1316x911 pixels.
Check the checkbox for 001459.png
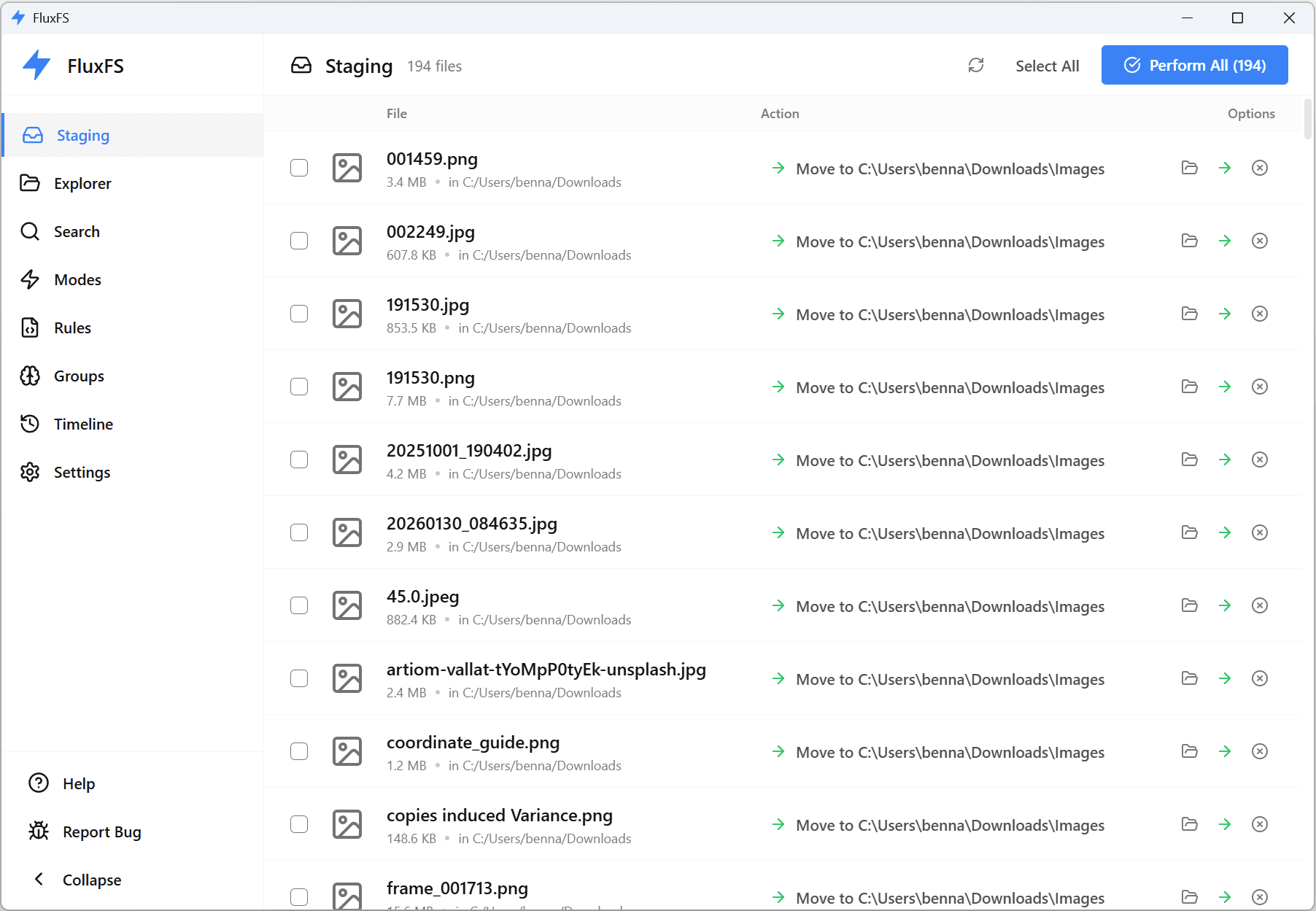[299, 168]
